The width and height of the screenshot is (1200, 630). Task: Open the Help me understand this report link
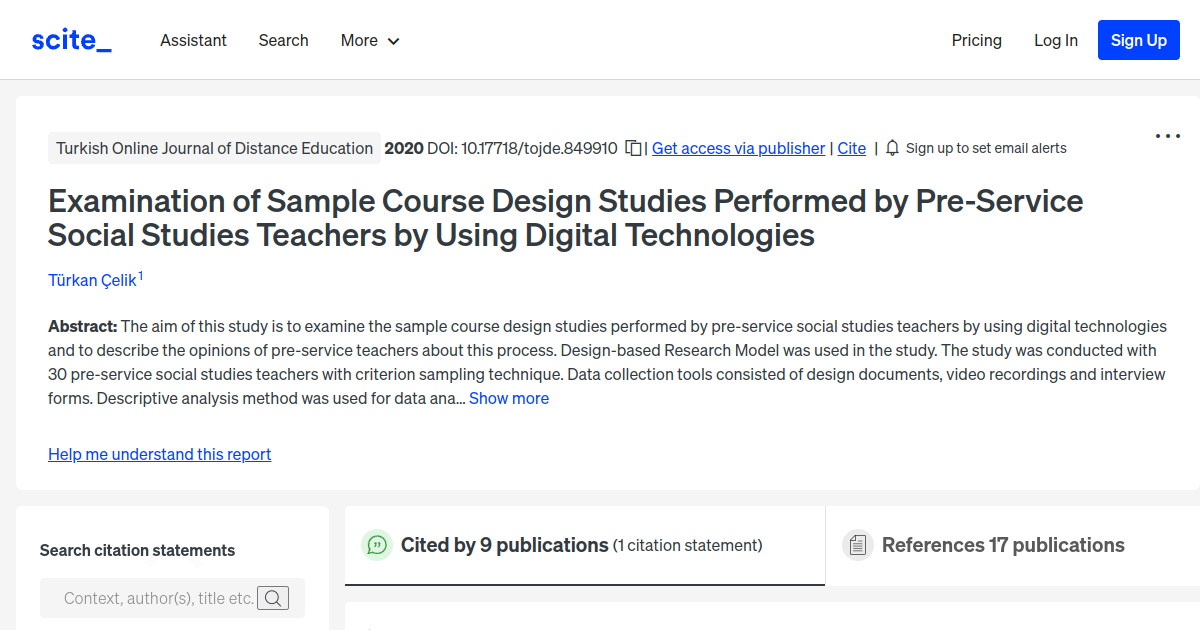159,454
